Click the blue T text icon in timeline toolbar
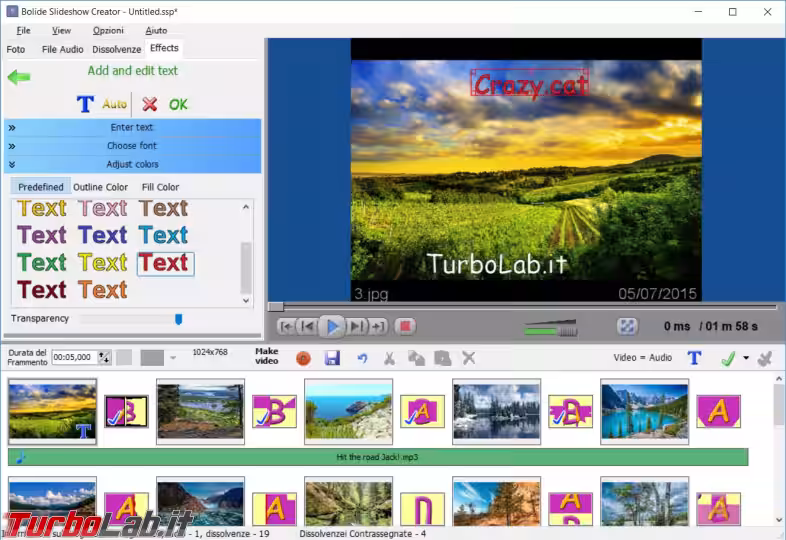 (694, 358)
